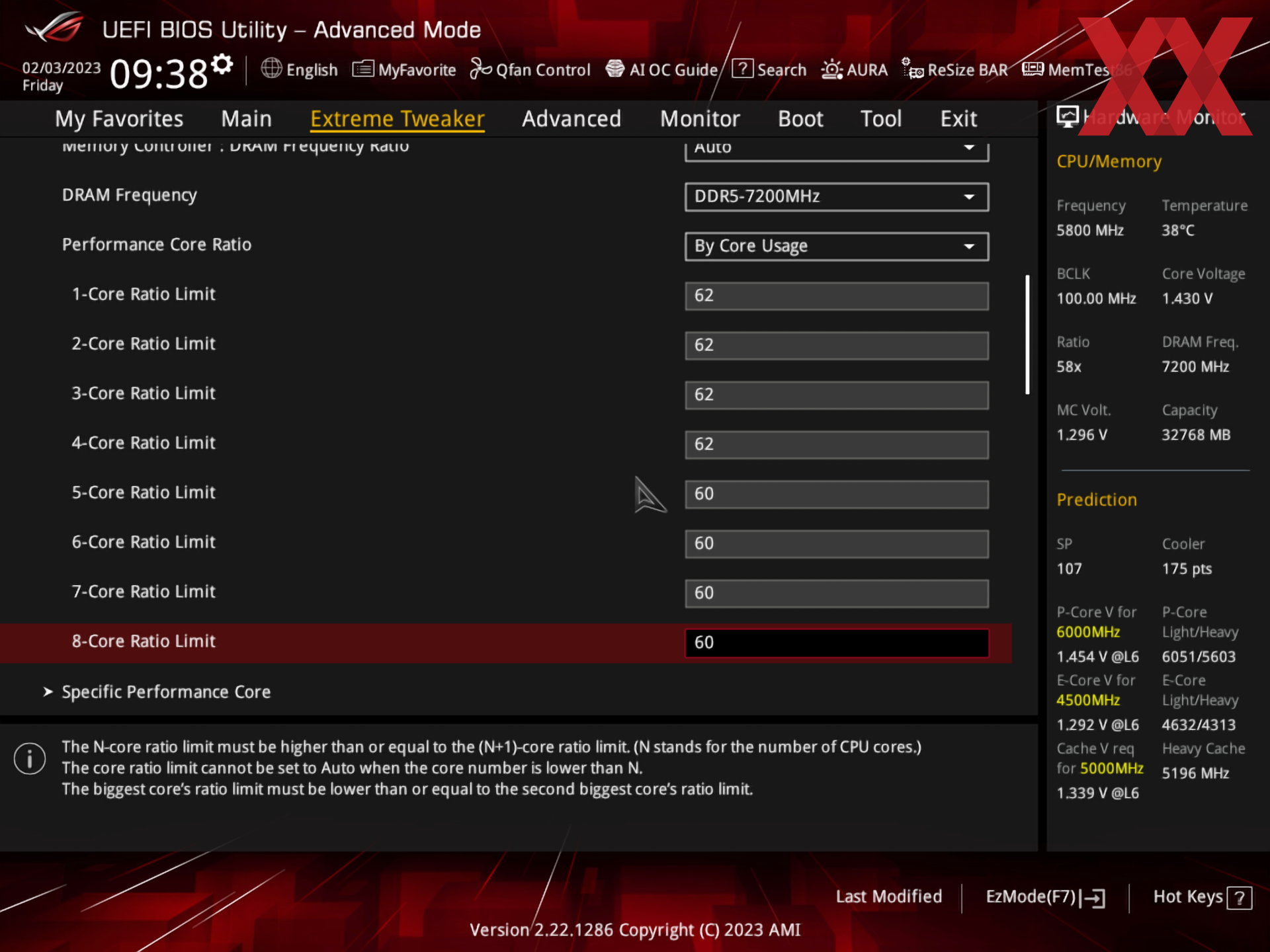Image resolution: width=1270 pixels, height=952 pixels.
Task: Click the 4500MHz E-Core prediction
Action: [x=1088, y=700]
